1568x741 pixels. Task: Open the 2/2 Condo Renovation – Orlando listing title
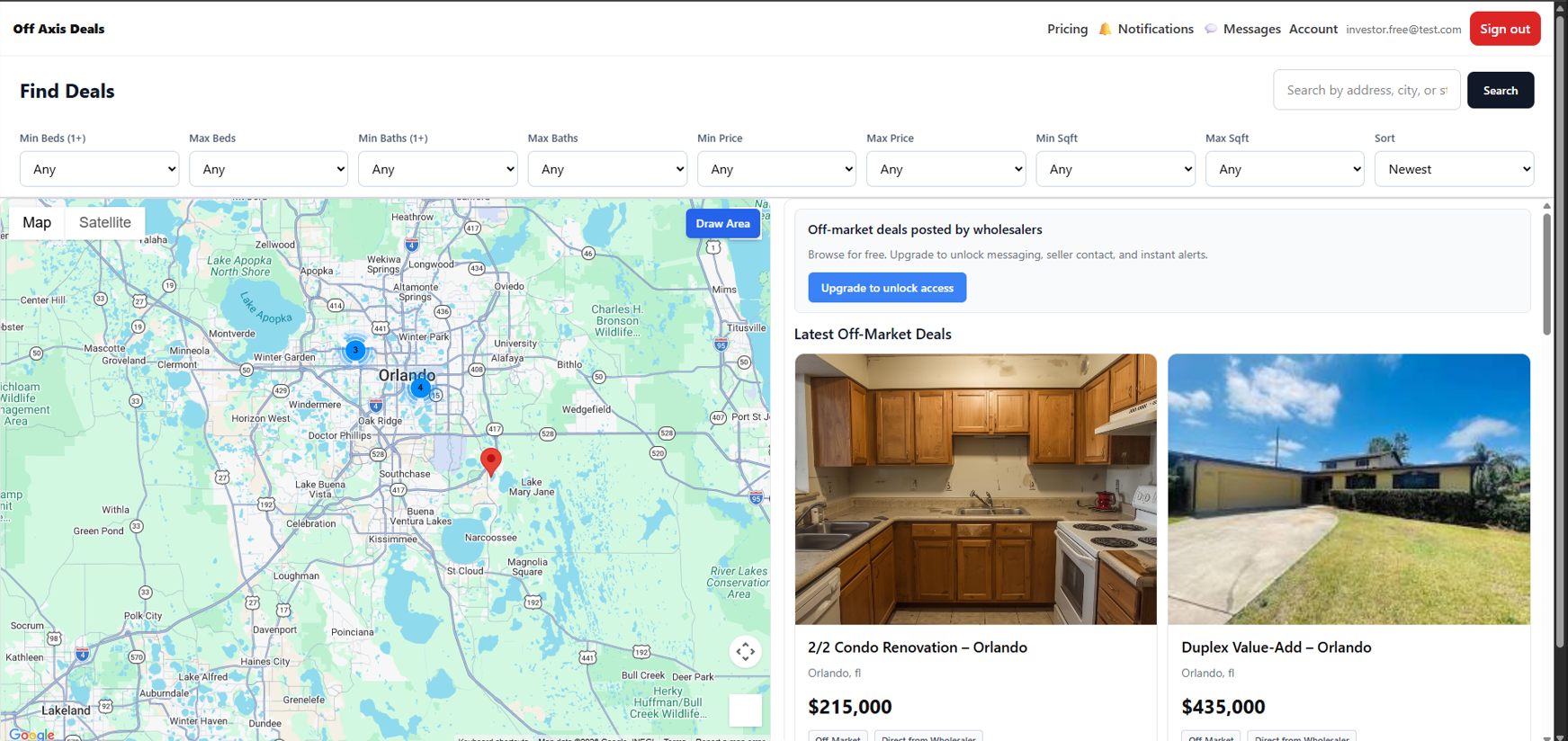917,647
